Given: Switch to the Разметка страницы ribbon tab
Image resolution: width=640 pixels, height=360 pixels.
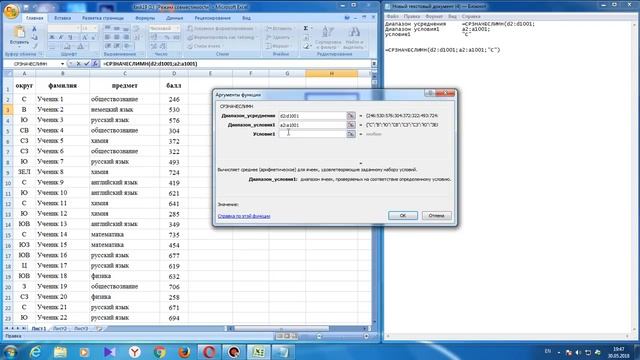Looking at the screenshot, I should point(103,18).
